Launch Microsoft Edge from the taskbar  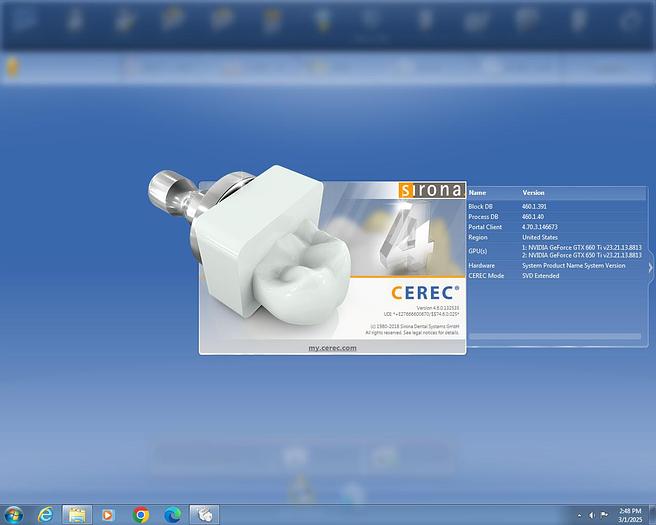172,515
